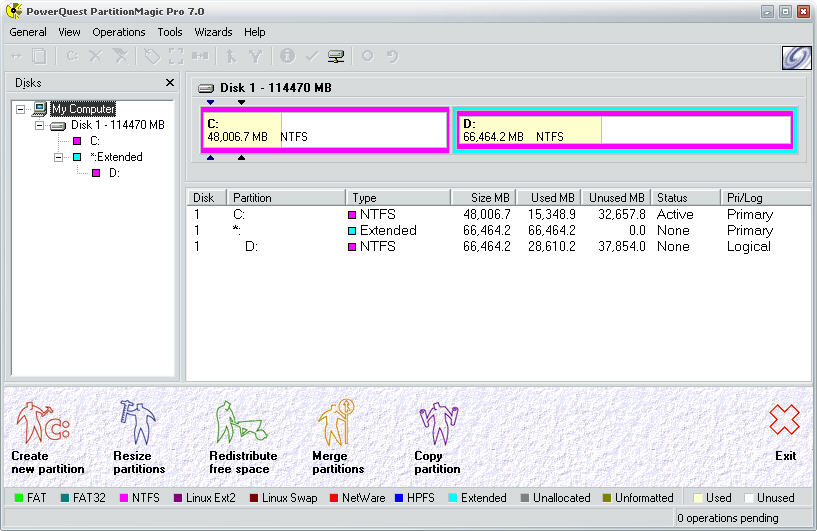Click the FAT32 legend swatch

click(x=65, y=498)
